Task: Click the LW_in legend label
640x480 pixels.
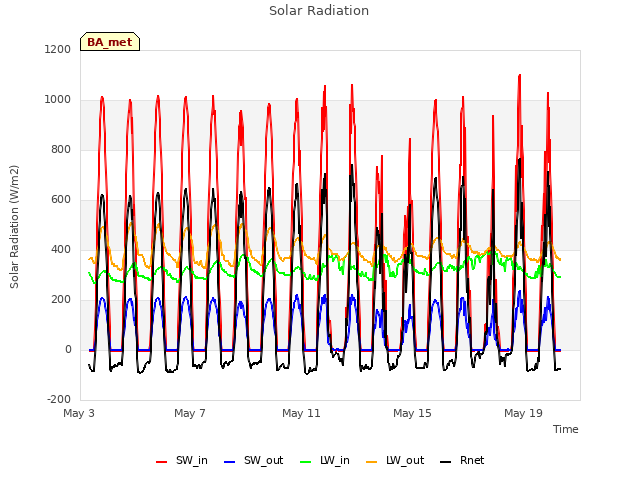Action: point(335,460)
